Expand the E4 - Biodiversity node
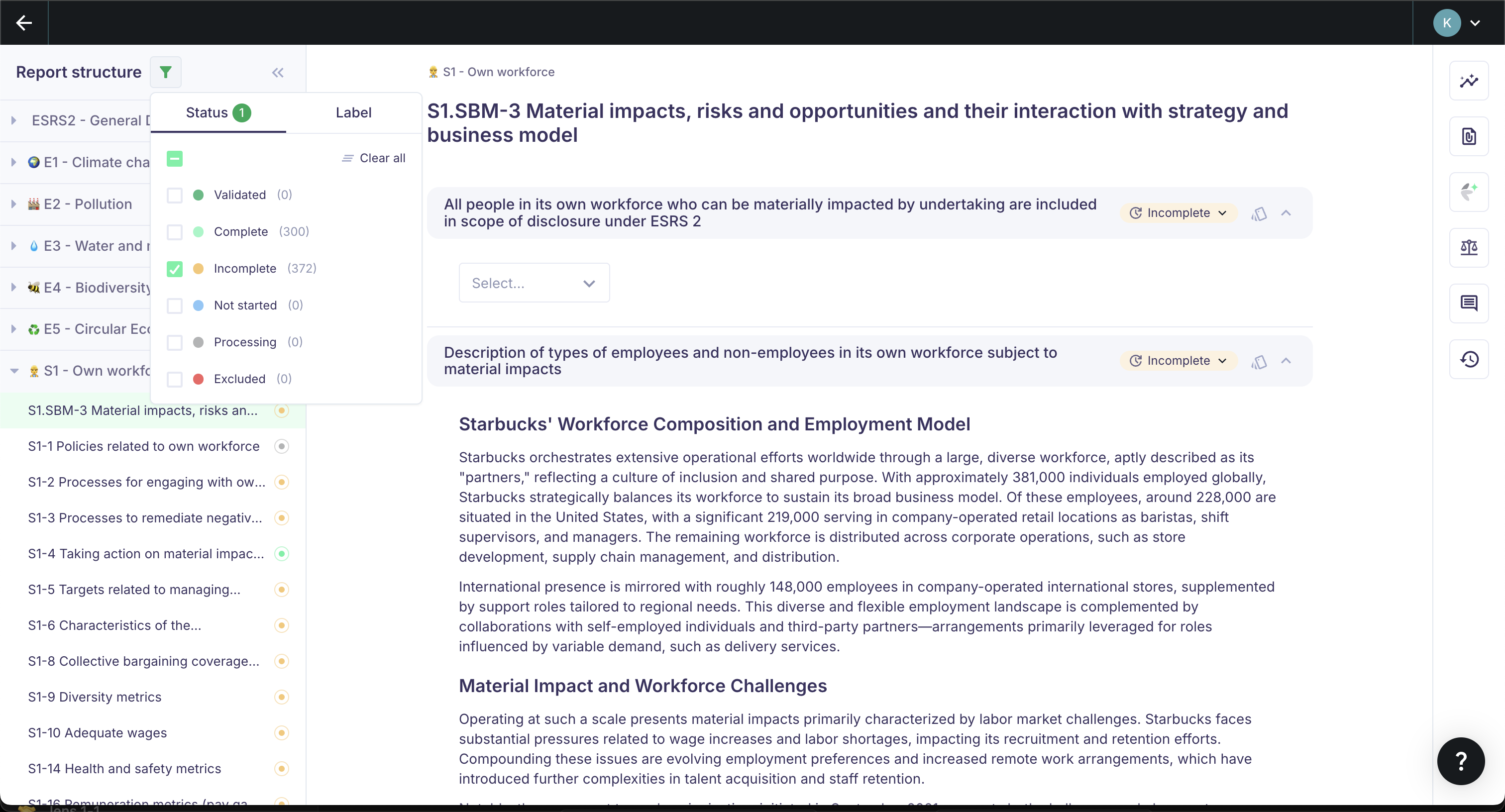This screenshot has width=1505, height=812. 13,287
